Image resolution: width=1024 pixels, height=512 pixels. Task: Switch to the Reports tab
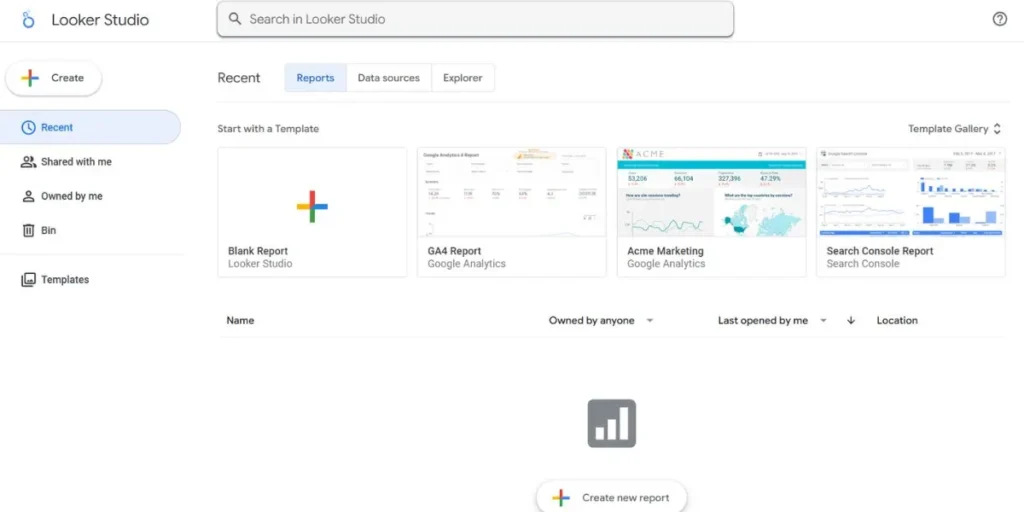pyautogui.click(x=315, y=78)
